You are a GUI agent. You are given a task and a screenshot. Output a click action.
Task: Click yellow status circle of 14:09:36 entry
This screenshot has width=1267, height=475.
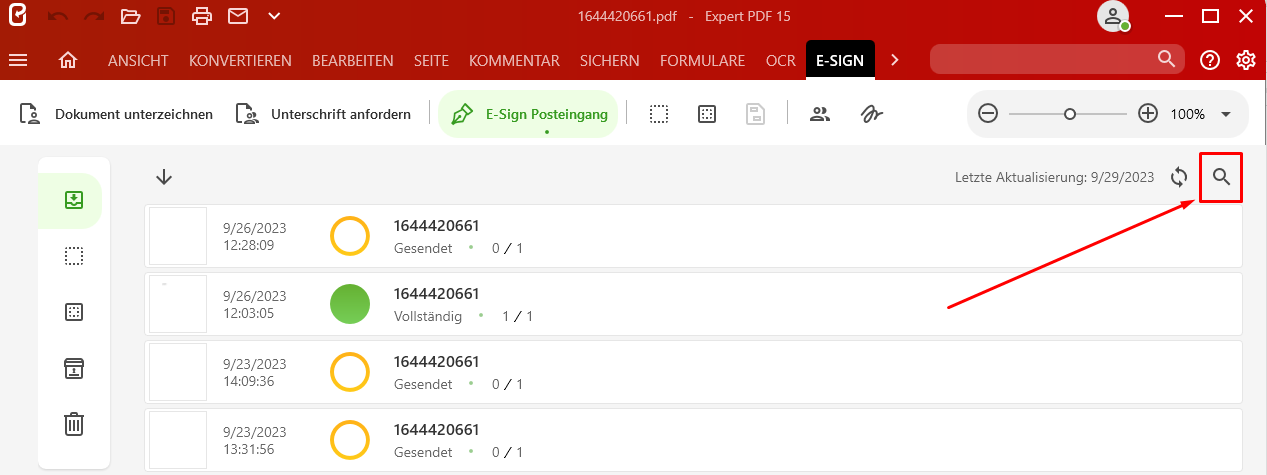(350, 372)
